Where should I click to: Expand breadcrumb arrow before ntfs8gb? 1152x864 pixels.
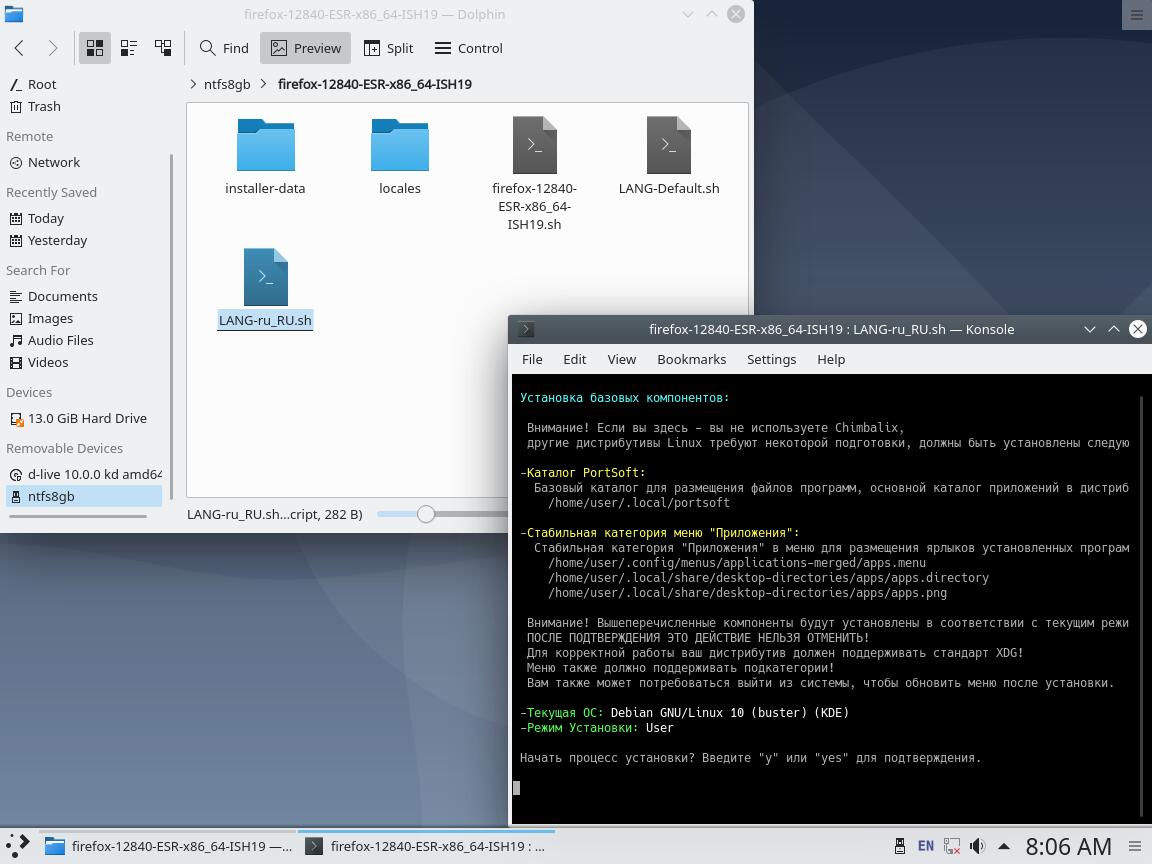(x=193, y=84)
